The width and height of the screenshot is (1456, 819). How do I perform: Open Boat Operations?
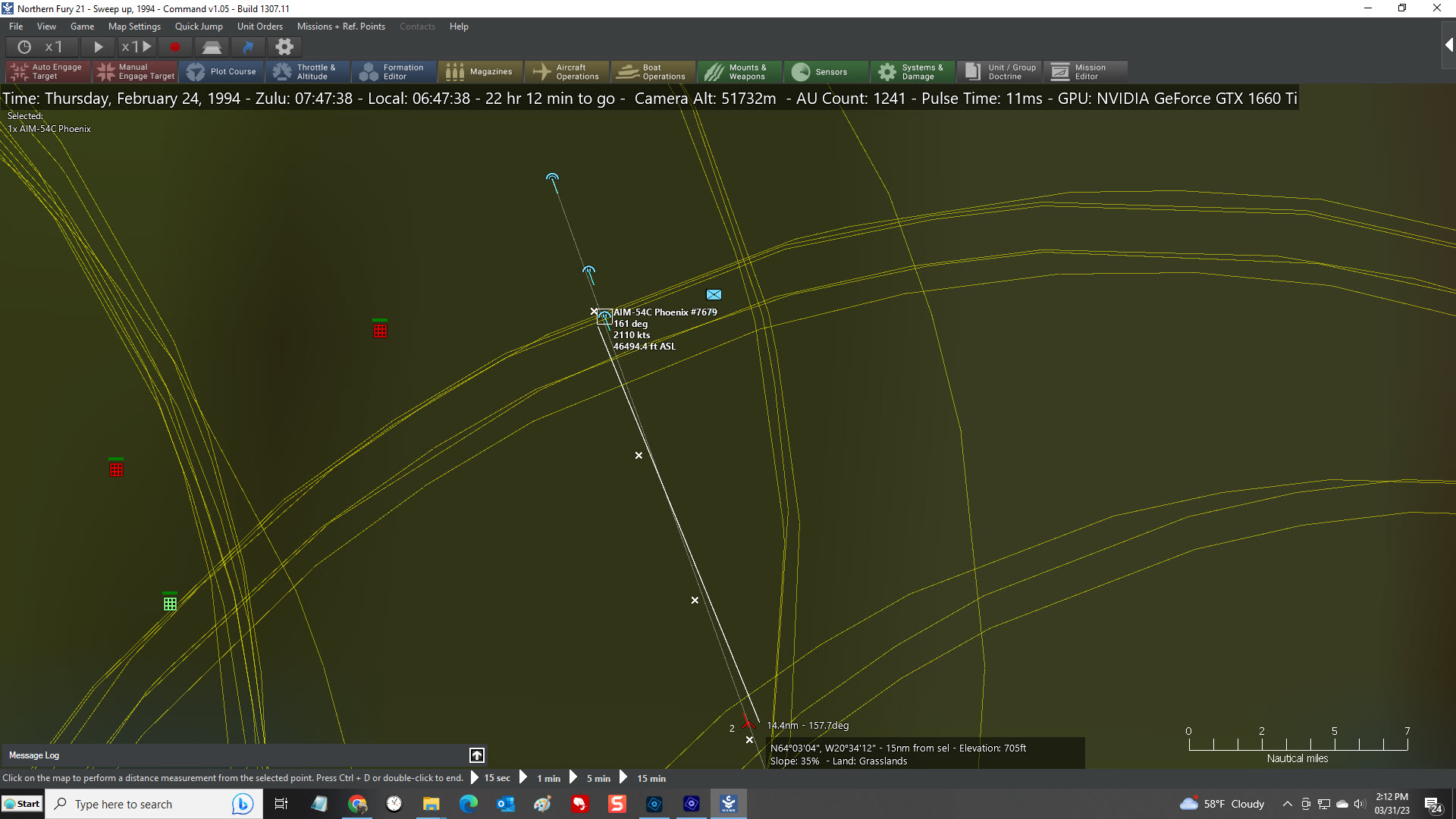click(x=654, y=72)
